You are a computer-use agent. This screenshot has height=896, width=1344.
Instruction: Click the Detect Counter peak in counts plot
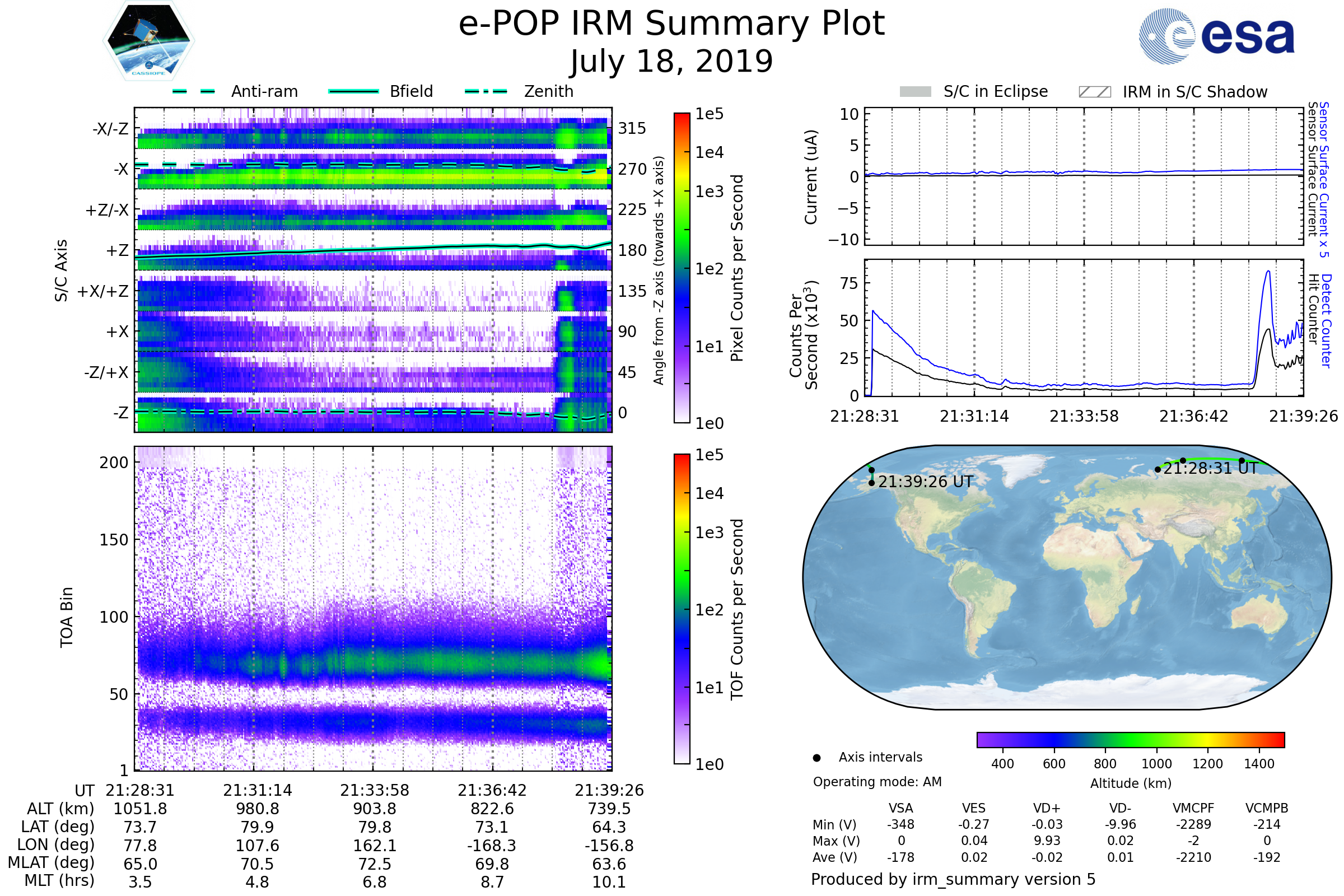point(1268,272)
